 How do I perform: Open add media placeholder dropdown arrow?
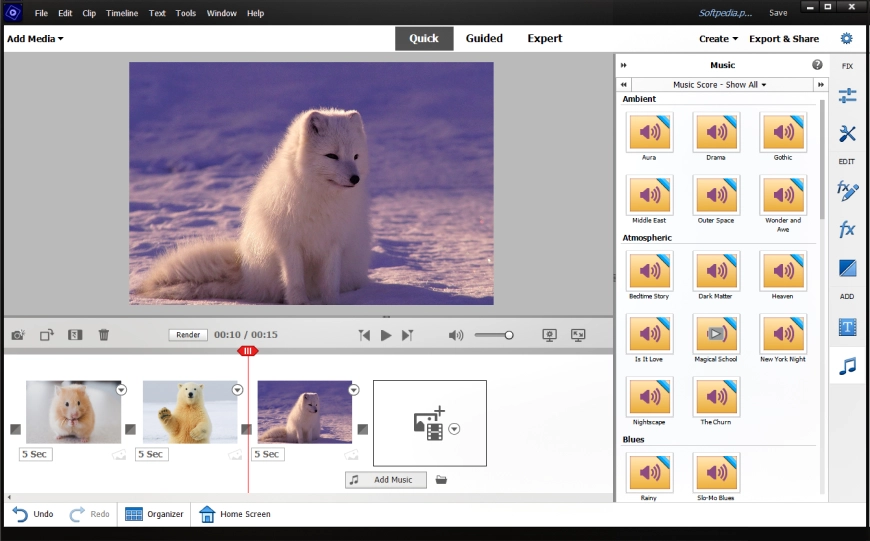pos(454,429)
